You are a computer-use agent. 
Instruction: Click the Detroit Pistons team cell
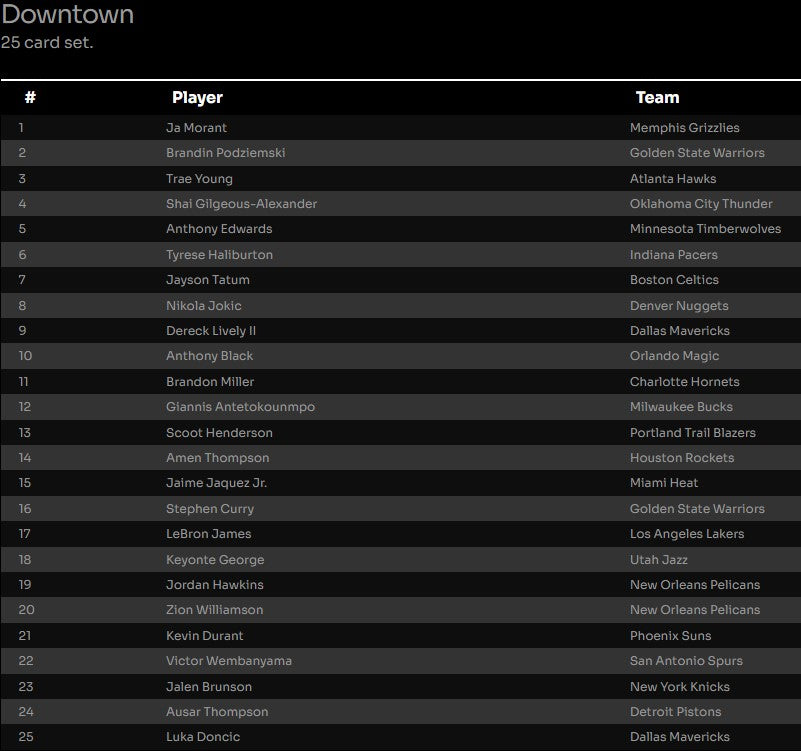point(675,712)
